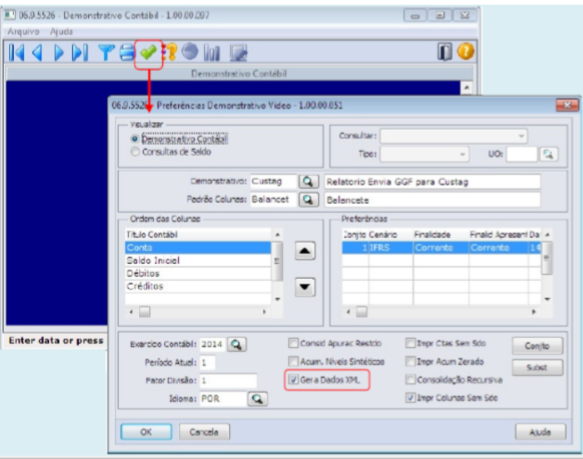583x459 pixels.
Task: Click horizontal scrollbar thumb of Preferências grid
Action: 362,312
